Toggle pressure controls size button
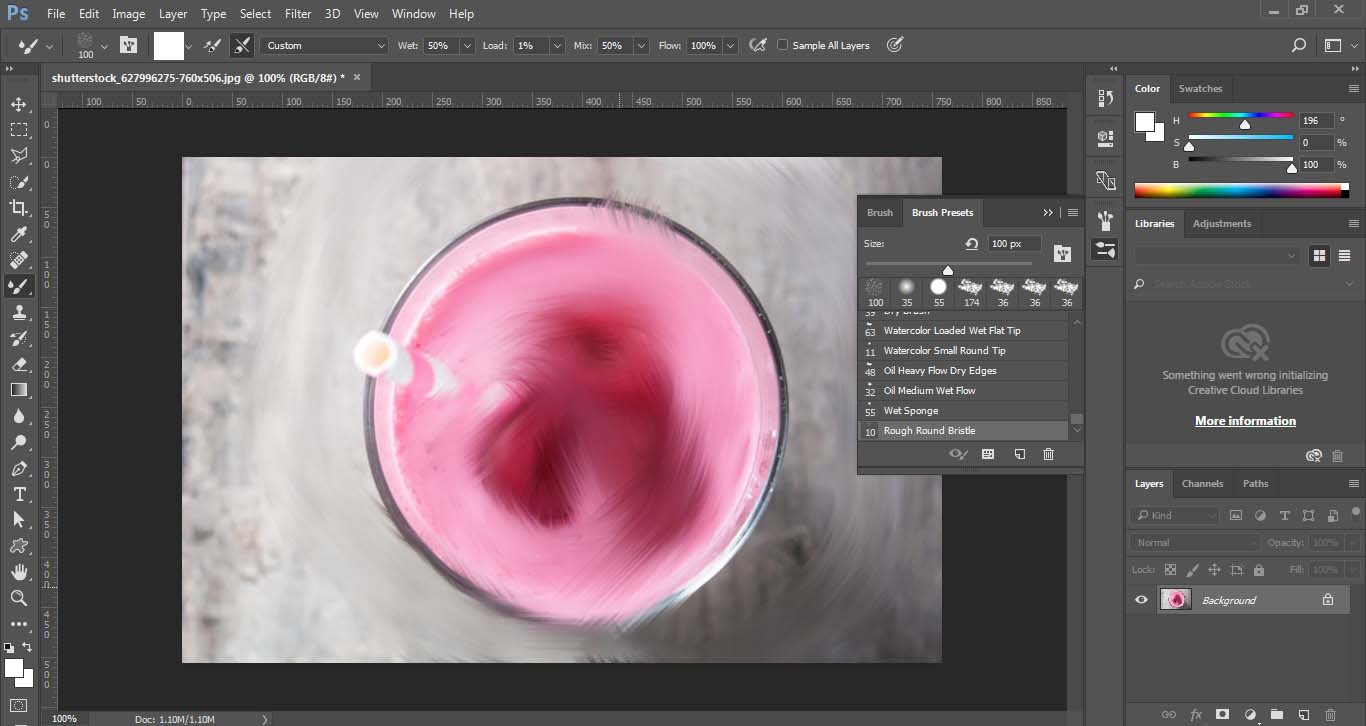Image resolution: width=1366 pixels, height=726 pixels. click(x=895, y=45)
